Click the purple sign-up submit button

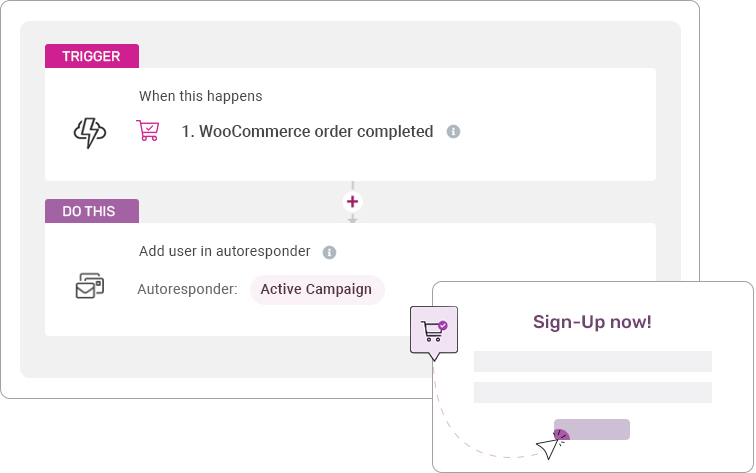tap(592, 429)
